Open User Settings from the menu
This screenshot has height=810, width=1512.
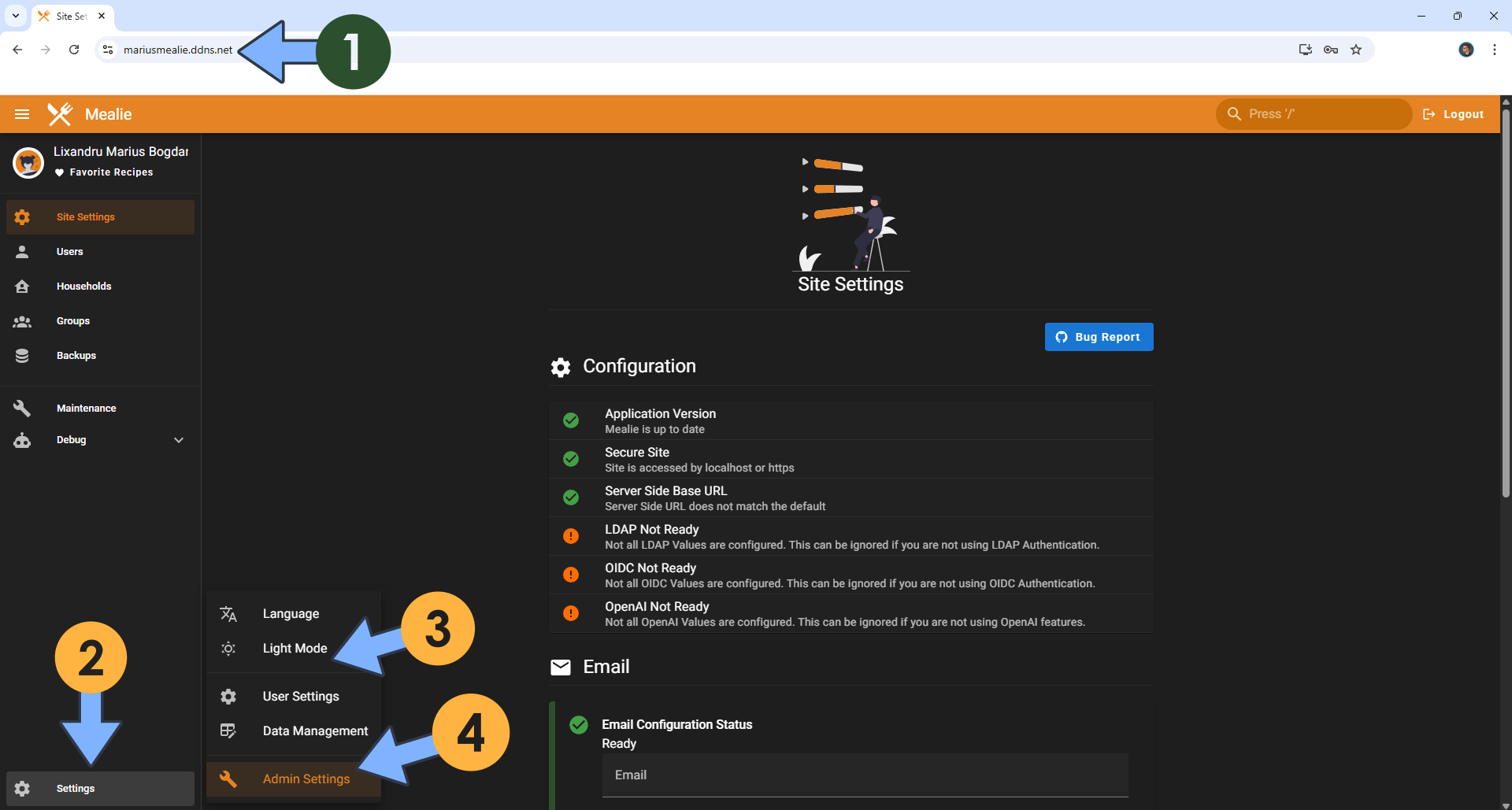pyautogui.click(x=300, y=697)
